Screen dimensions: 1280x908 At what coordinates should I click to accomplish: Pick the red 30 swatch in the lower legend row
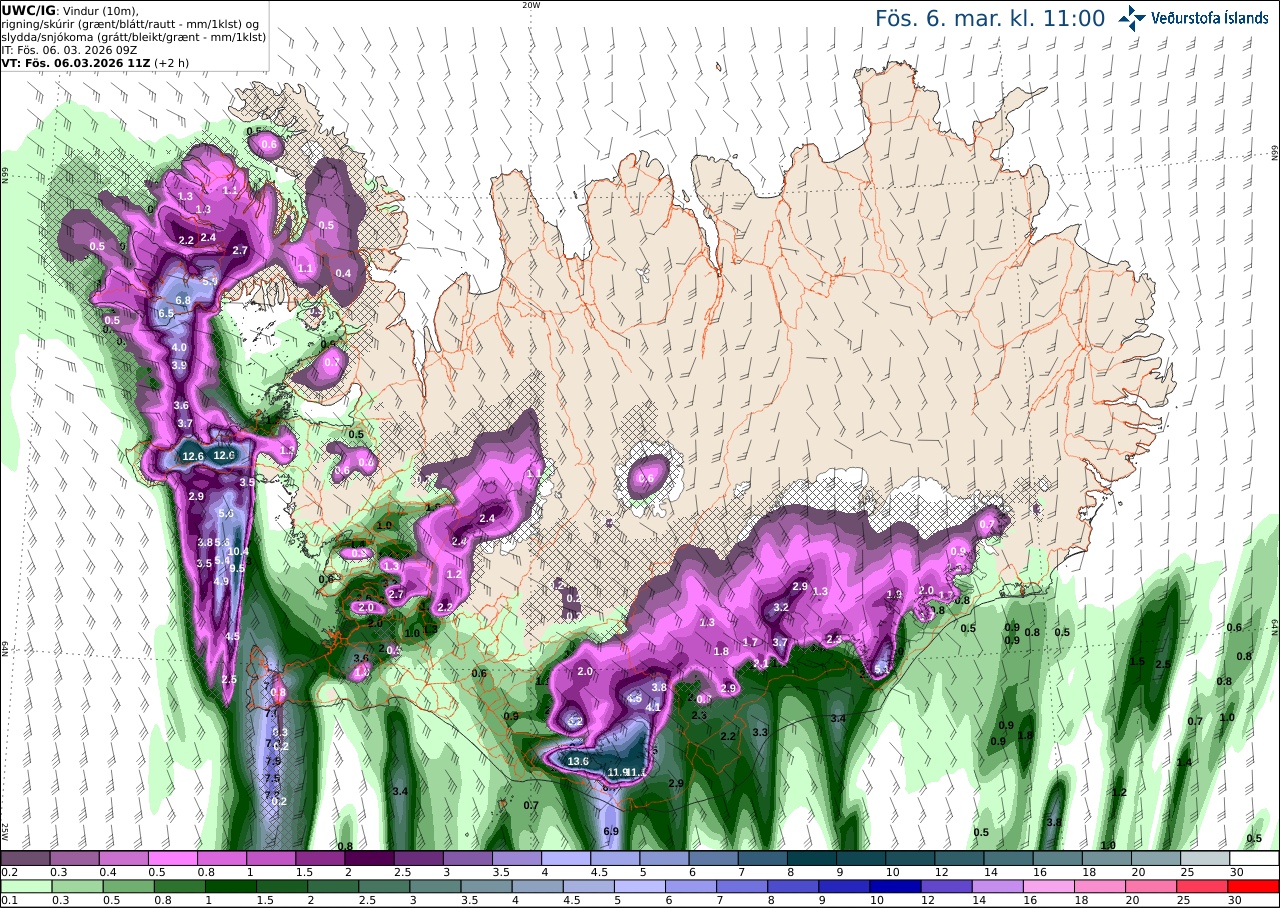pyautogui.click(x=1254, y=886)
